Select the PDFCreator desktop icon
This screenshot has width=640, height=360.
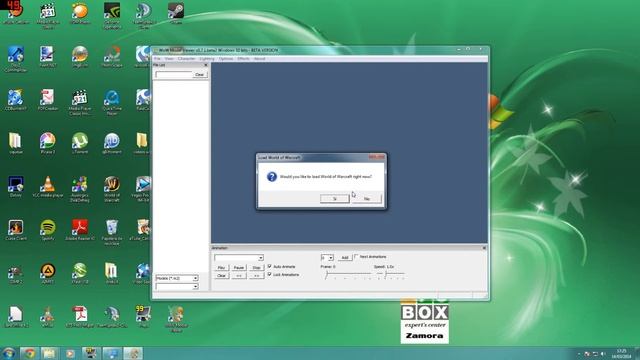[48, 100]
